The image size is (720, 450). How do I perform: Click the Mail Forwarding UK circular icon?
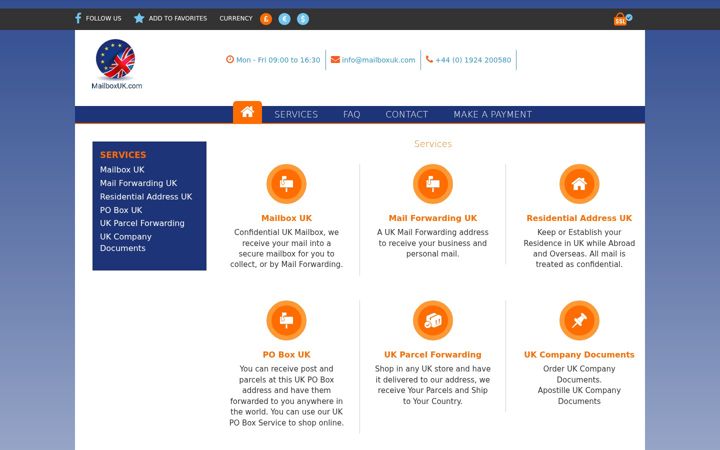pyautogui.click(x=433, y=184)
